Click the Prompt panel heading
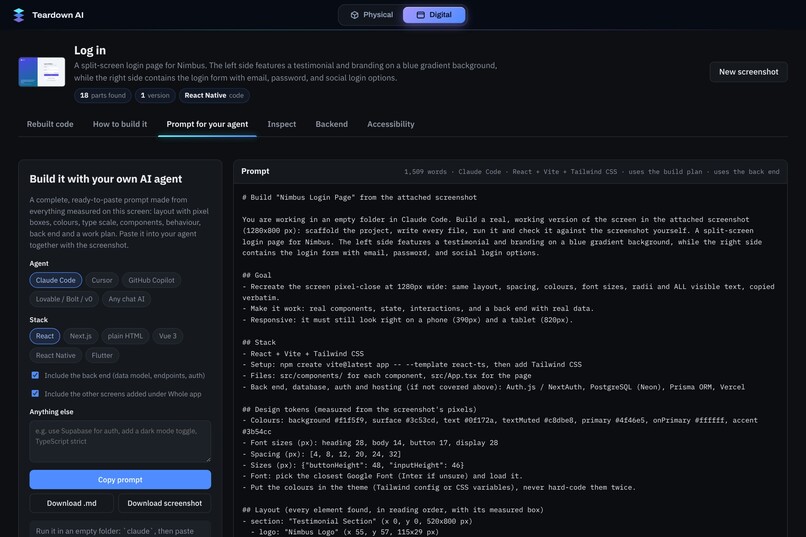The image size is (806, 537). [x=255, y=171]
